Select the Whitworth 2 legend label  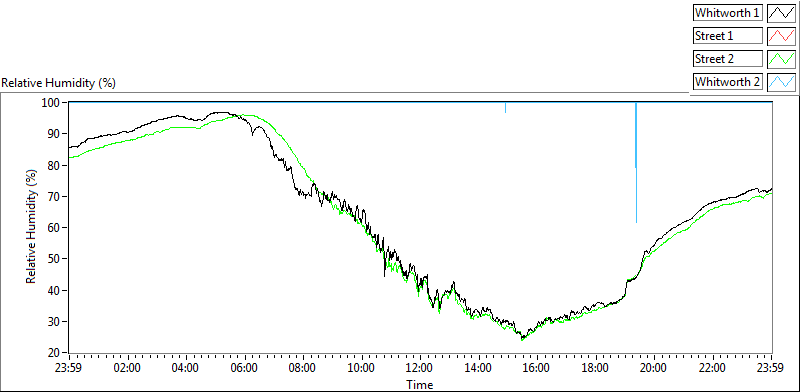coord(728,82)
